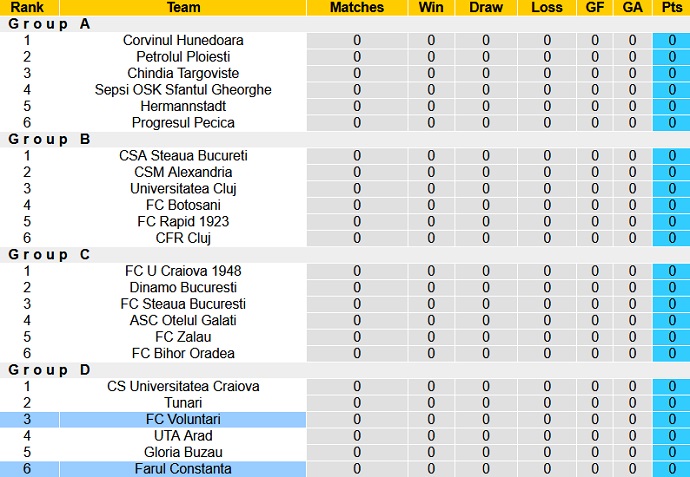Open the CFR Cluj team link
Screen dimensions: 690x477
click(x=183, y=238)
